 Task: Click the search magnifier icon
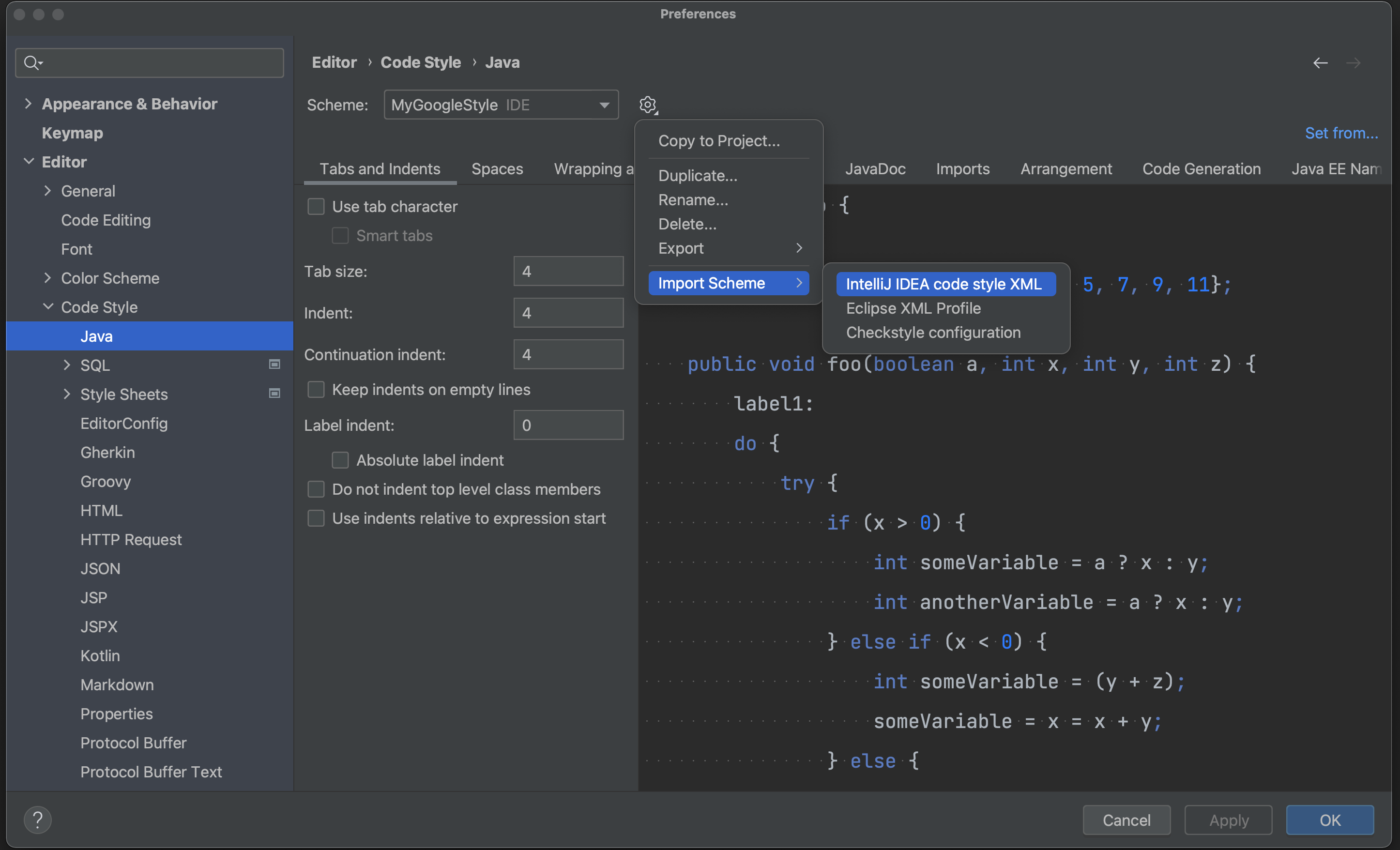[32, 62]
